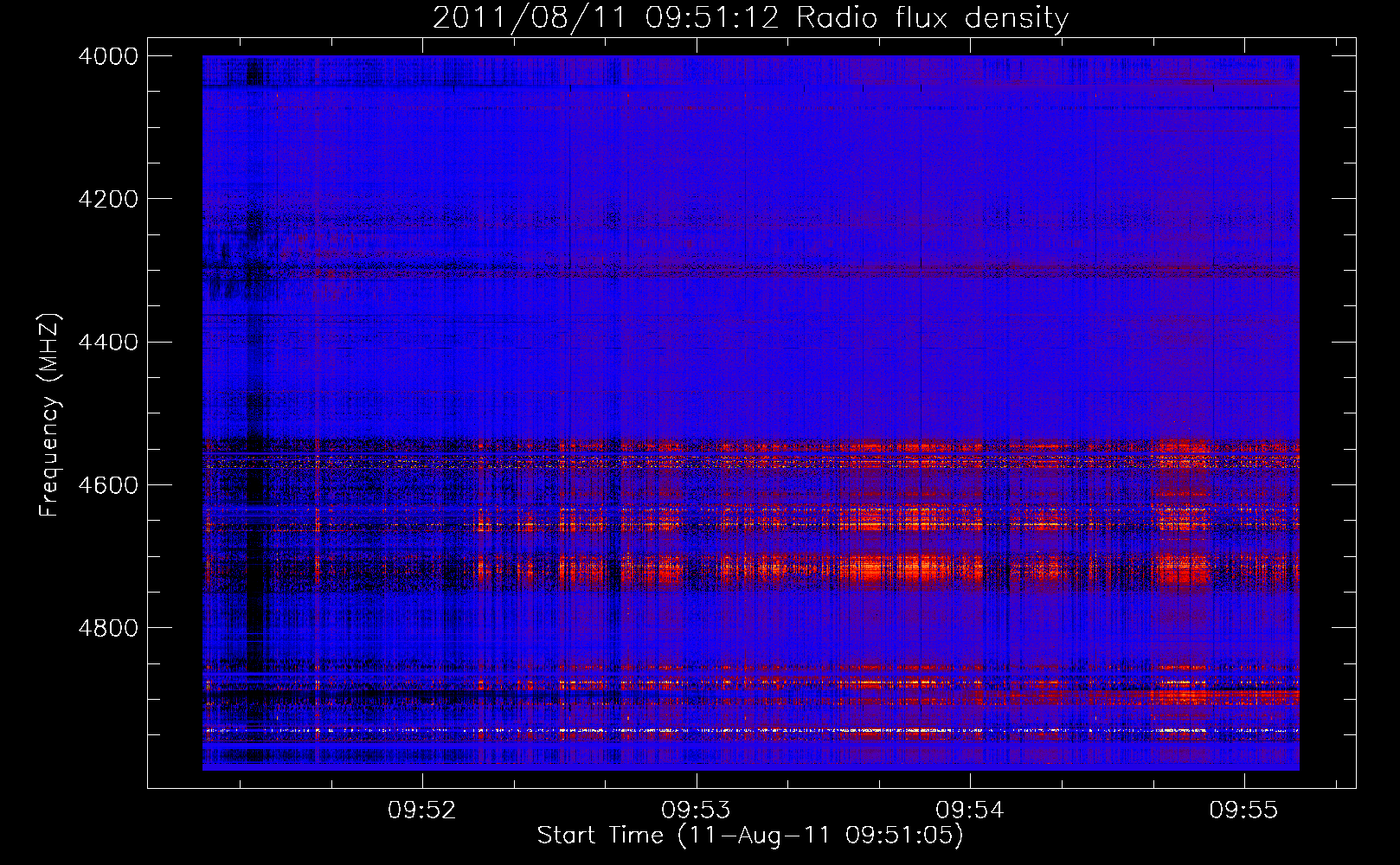Click the 09:52 time tick label

pos(421,811)
